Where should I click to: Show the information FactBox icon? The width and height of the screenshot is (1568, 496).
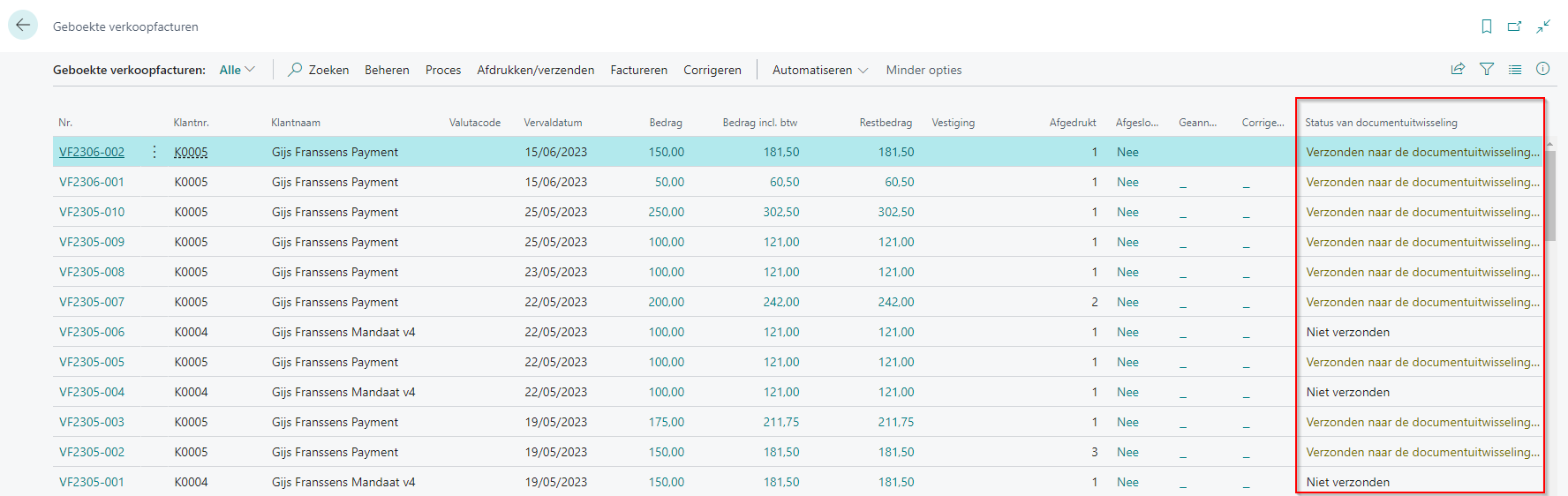[x=1543, y=69]
